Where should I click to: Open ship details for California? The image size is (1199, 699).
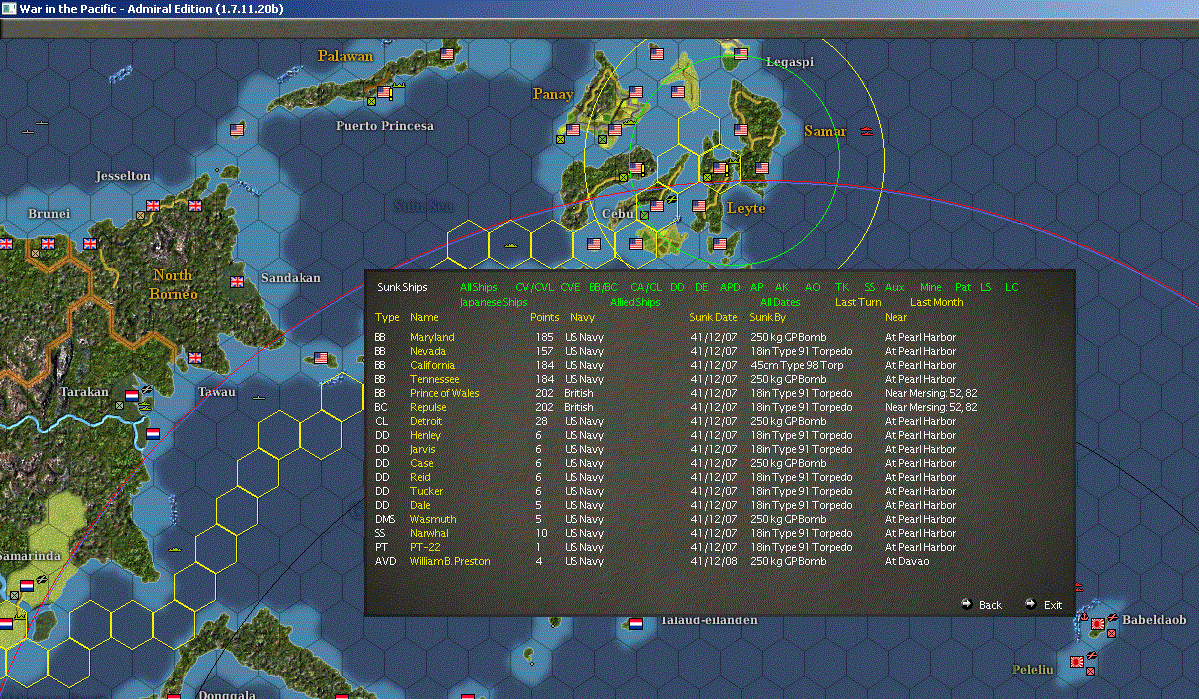pyautogui.click(x=432, y=366)
